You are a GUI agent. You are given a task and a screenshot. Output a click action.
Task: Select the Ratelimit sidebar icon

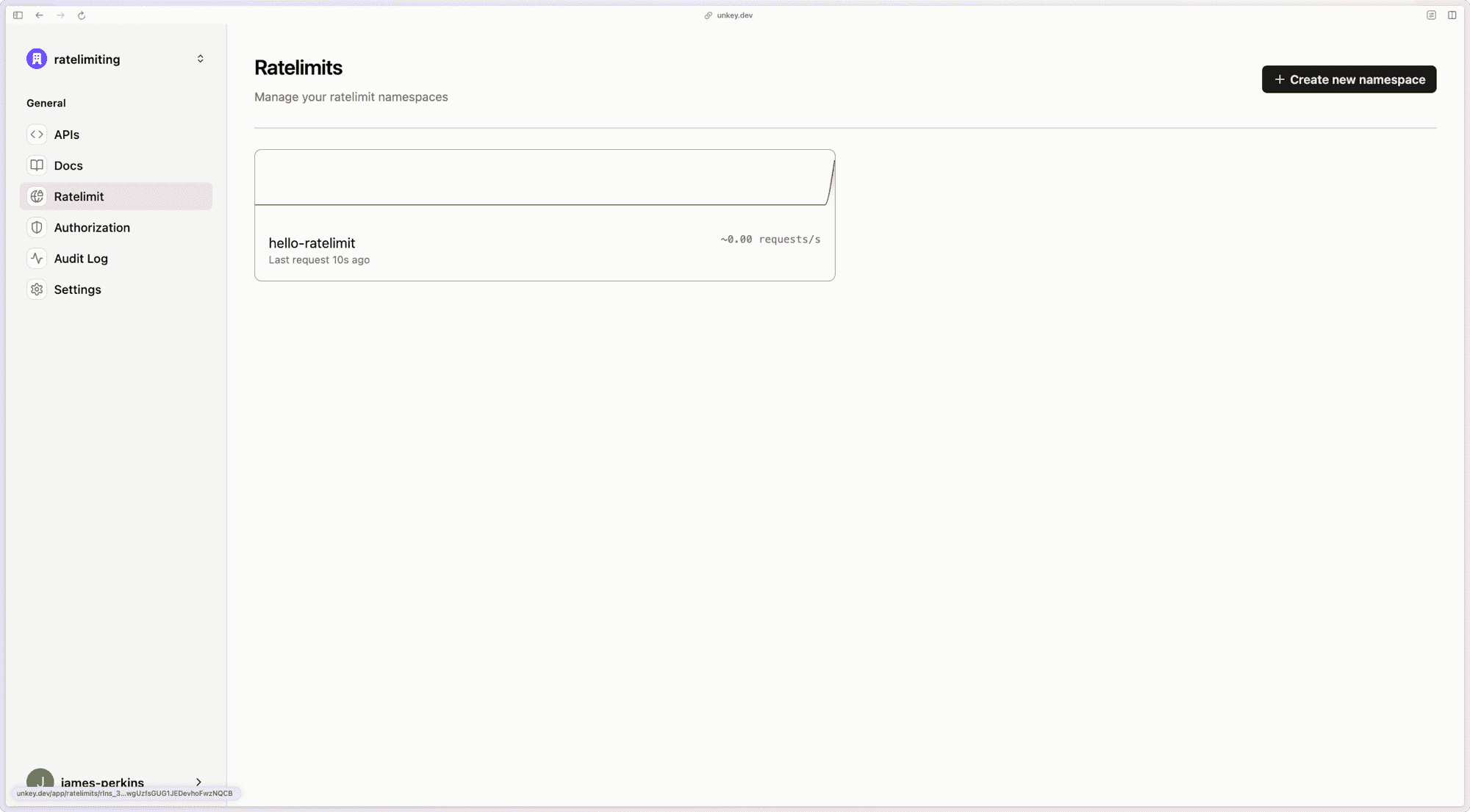pos(37,196)
